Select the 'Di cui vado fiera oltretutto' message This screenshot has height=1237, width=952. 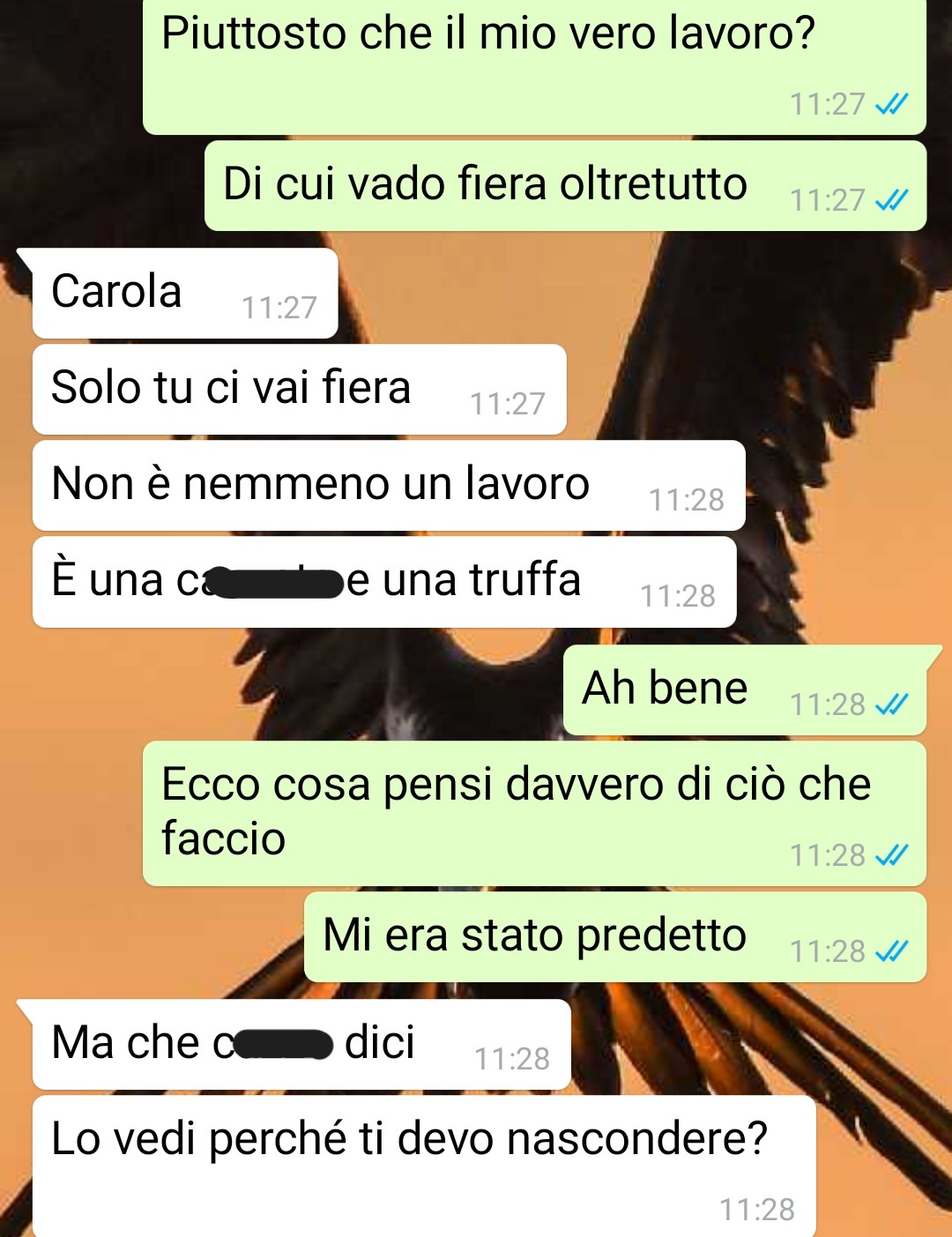tap(566, 186)
